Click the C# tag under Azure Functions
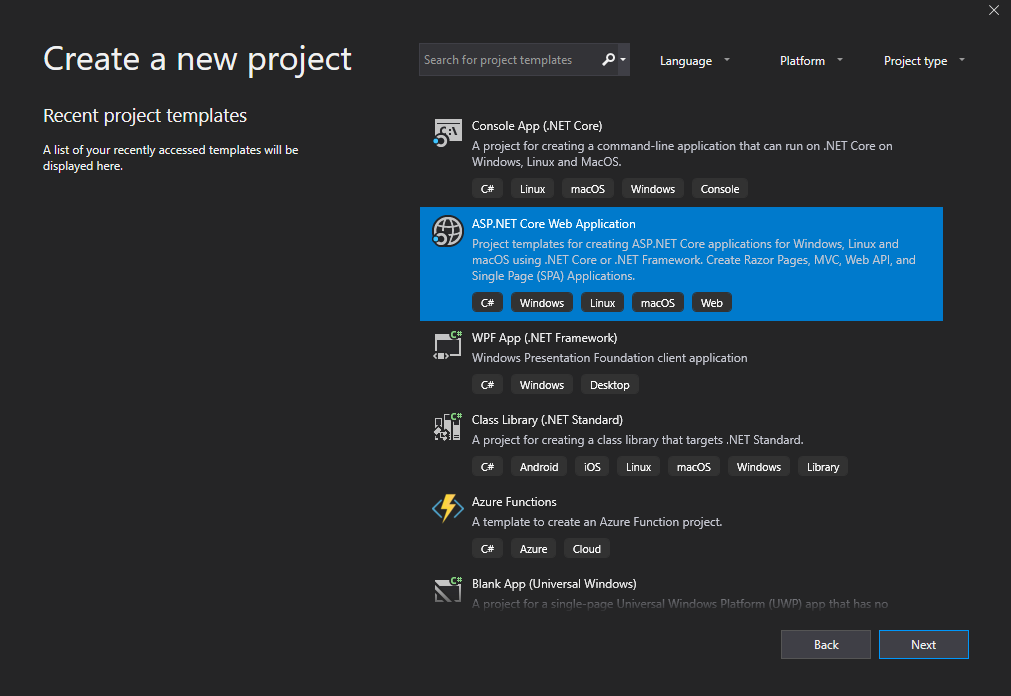The image size is (1011, 696). click(487, 549)
